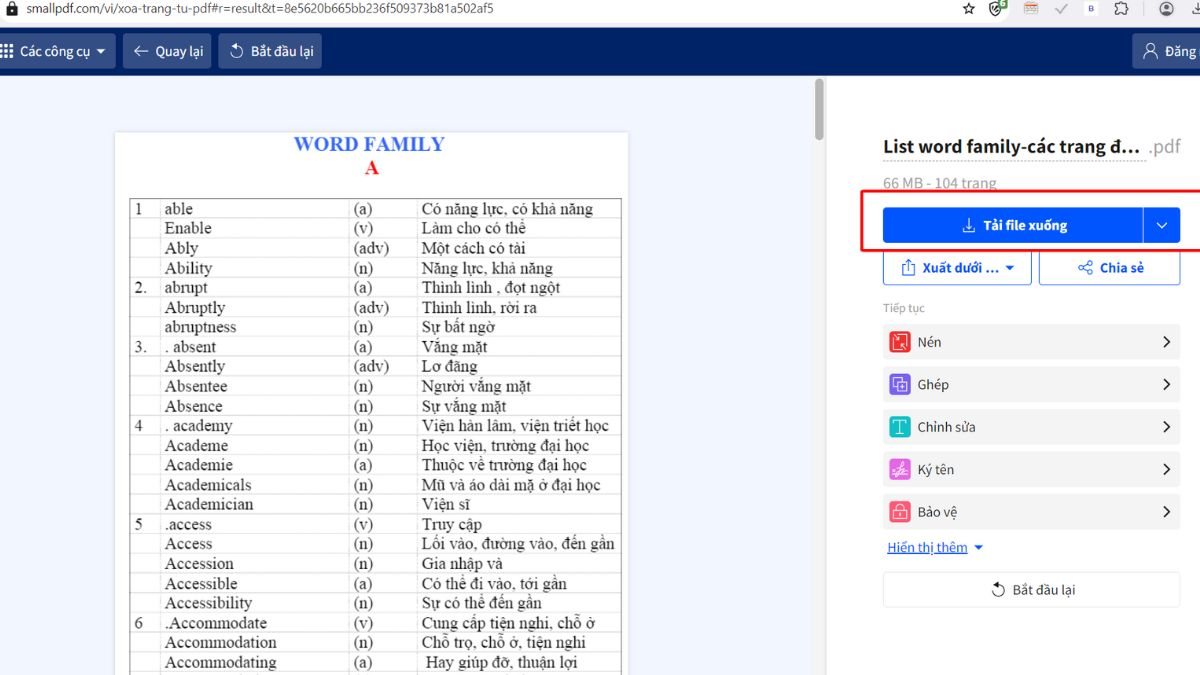
Task: Expand Hiển thị thêm to show more tools
Action: [935, 547]
